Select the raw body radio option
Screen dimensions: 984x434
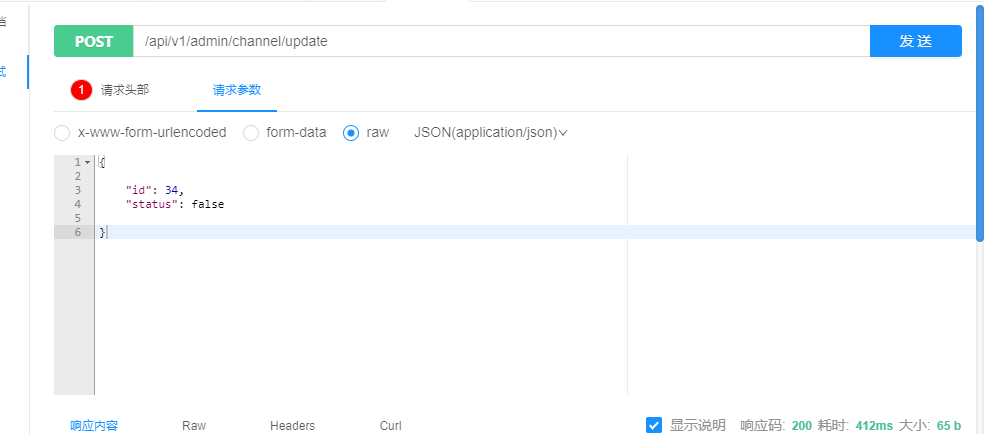pos(351,132)
